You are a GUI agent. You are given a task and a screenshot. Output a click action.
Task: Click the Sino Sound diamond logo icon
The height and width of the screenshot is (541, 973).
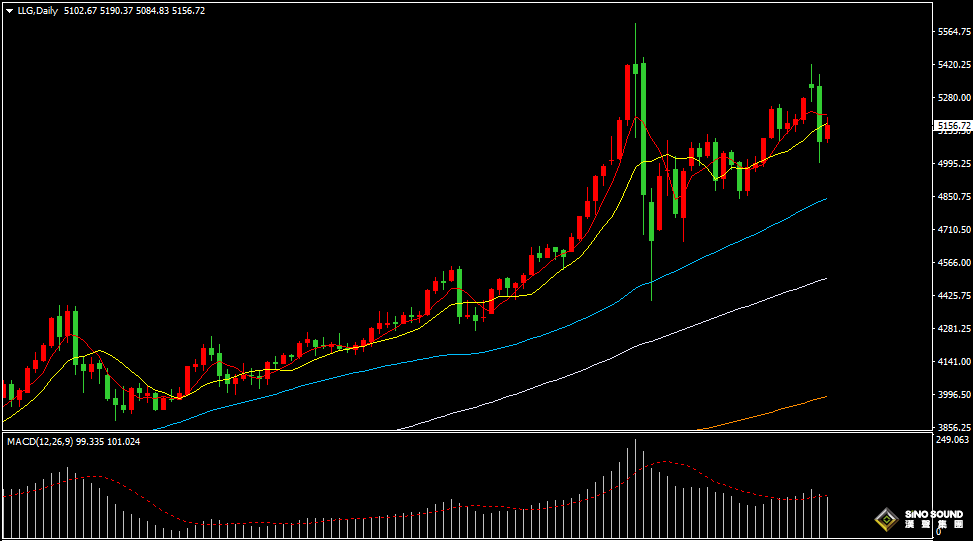(885, 519)
